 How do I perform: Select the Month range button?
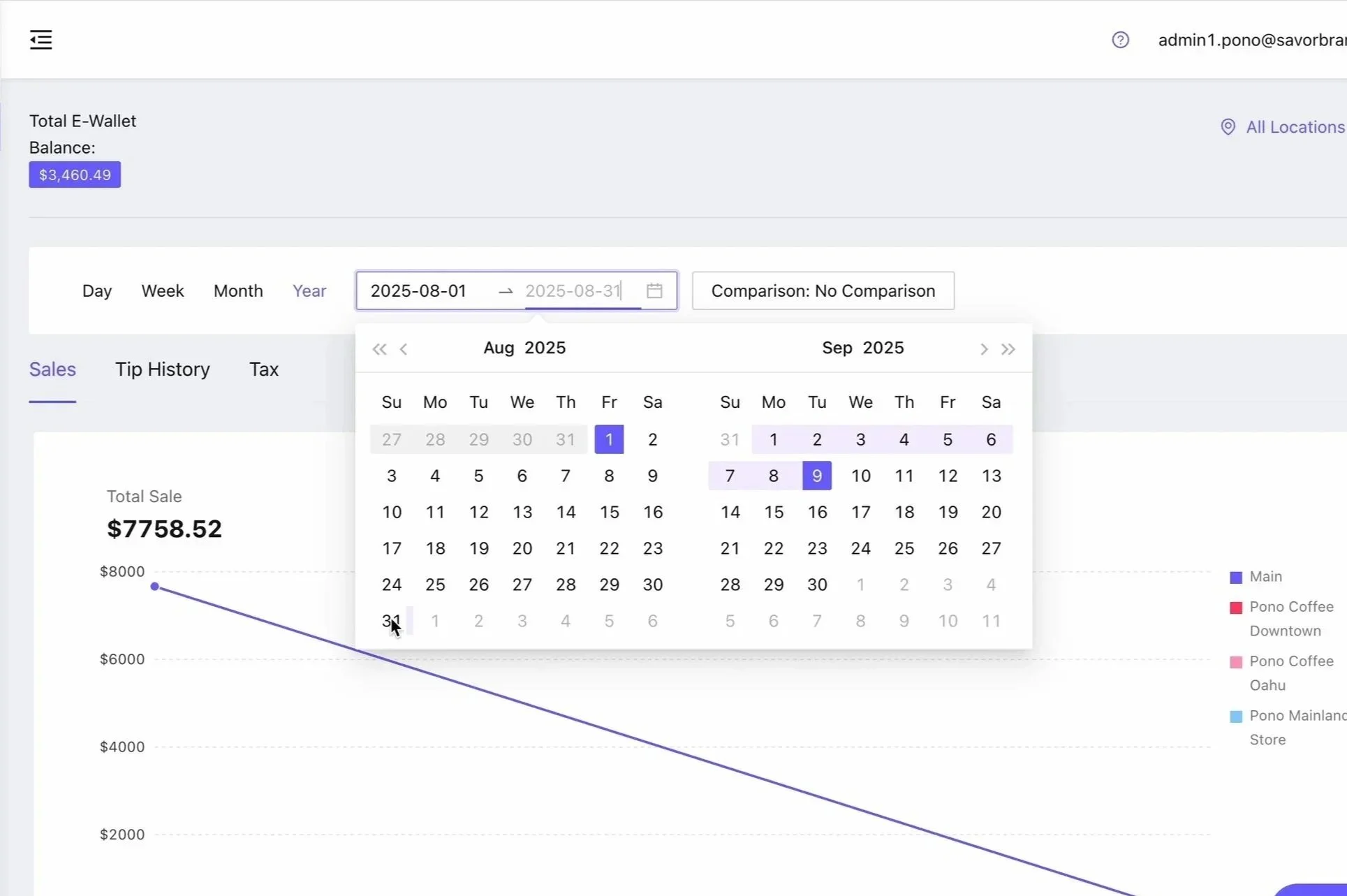coord(238,291)
